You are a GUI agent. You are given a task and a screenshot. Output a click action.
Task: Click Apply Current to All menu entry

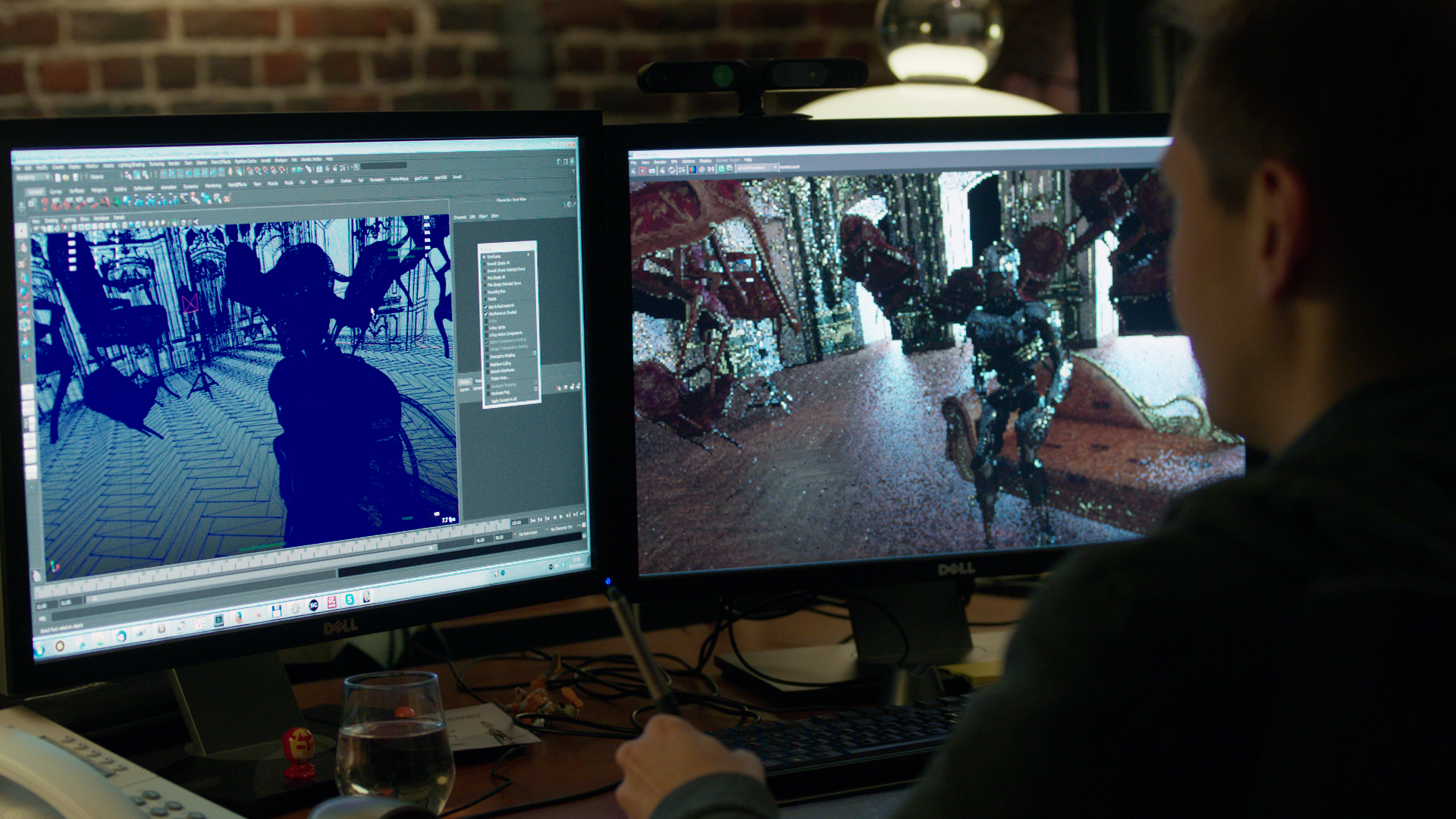pos(504,400)
